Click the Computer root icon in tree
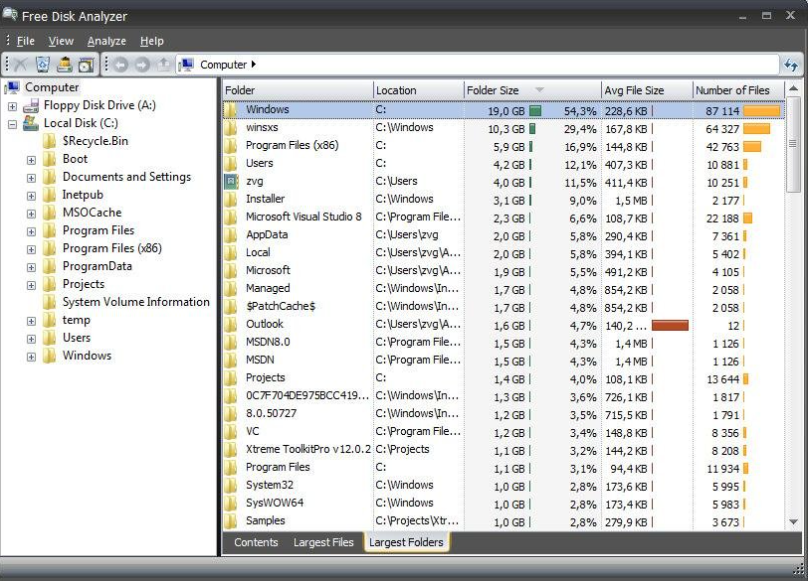 12,88
